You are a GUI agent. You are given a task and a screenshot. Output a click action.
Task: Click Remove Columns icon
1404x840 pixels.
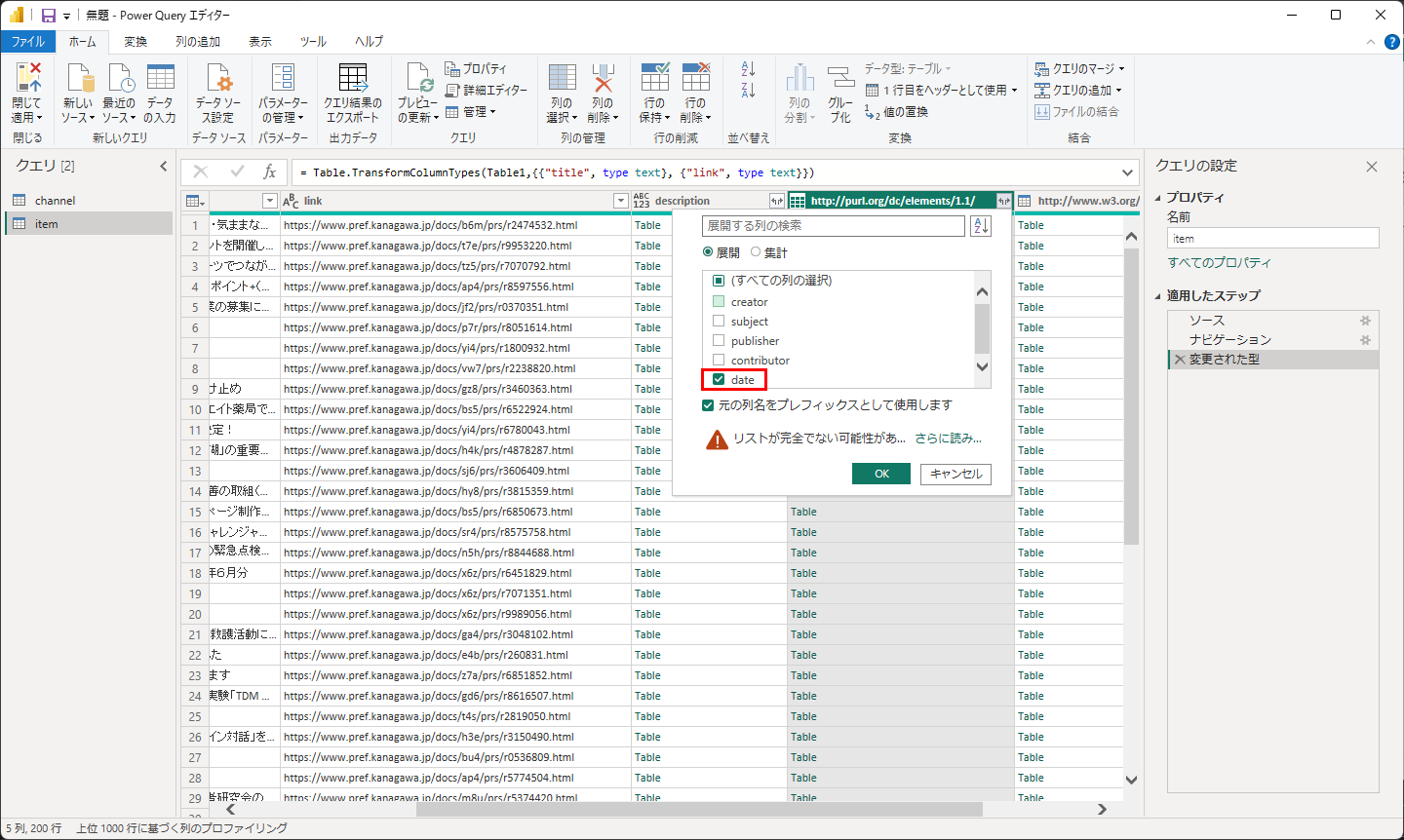pos(603,79)
